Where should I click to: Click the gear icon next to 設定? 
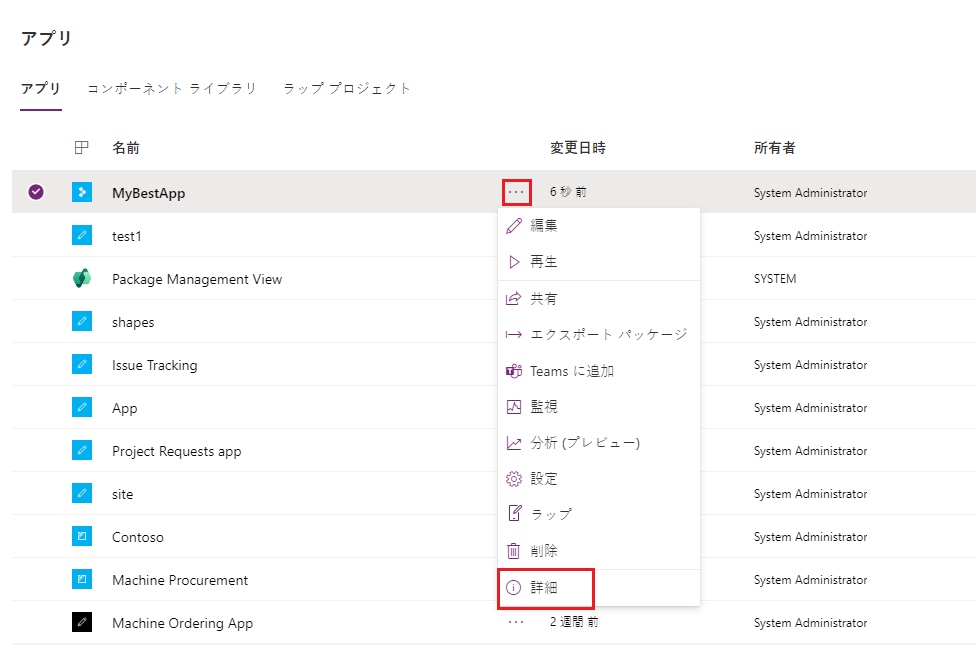tap(514, 479)
